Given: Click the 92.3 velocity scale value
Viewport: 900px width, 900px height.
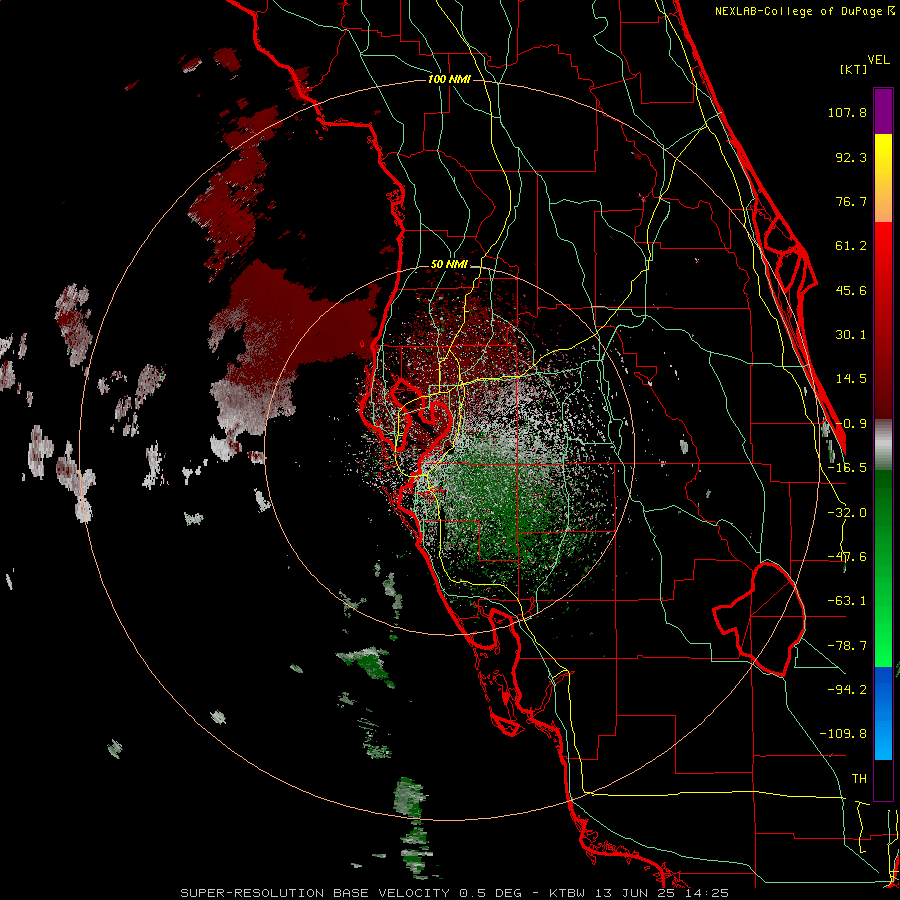Looking at the screenshot, I should [851, 157].
